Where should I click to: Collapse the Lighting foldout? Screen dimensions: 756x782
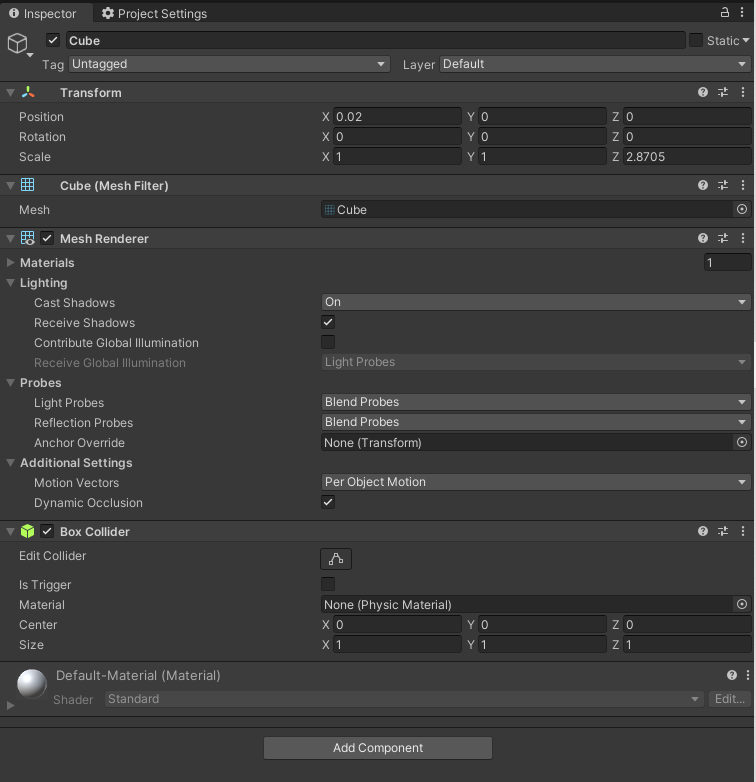(10, 283)
